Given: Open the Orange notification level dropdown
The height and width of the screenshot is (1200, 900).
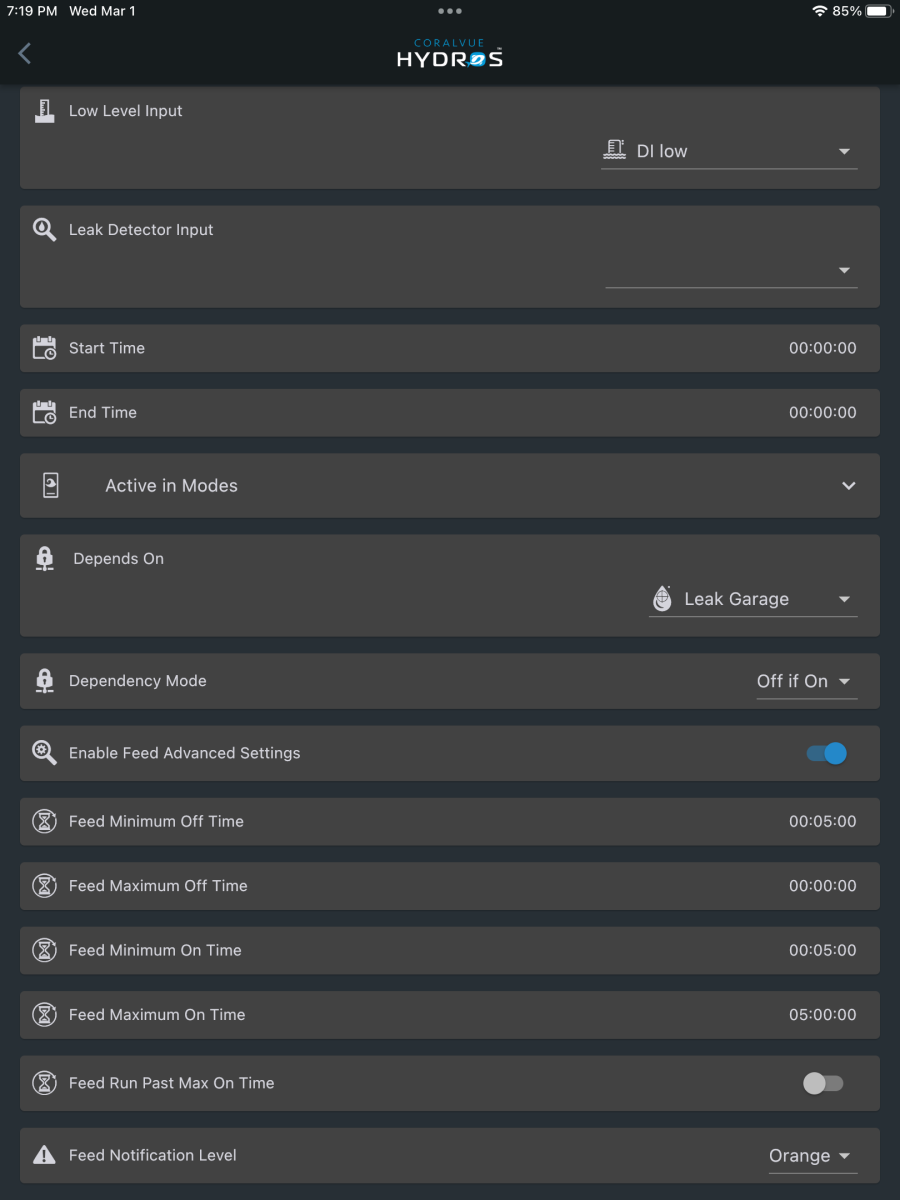Looking at the screenshot, I should pyautogui.click(x=812, y=1156).
